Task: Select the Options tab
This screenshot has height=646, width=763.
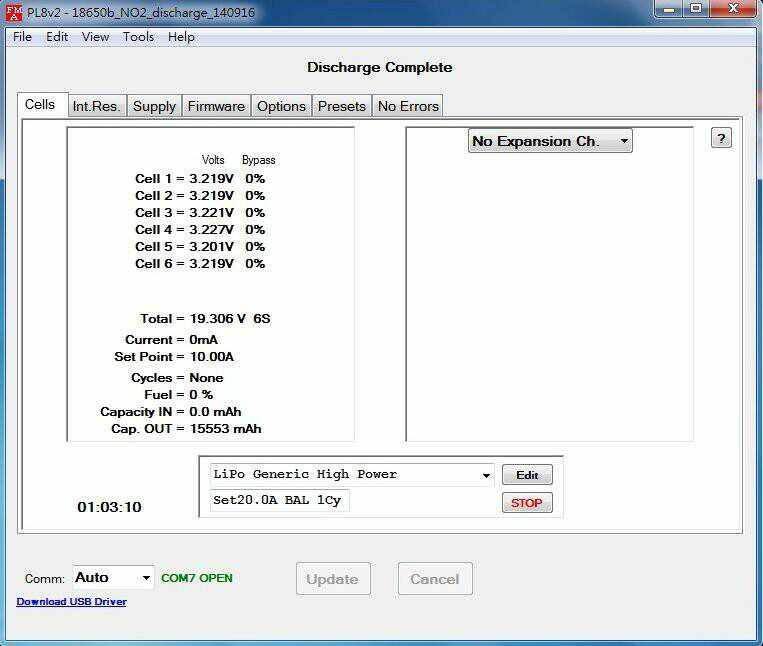Action: point(281,106)
